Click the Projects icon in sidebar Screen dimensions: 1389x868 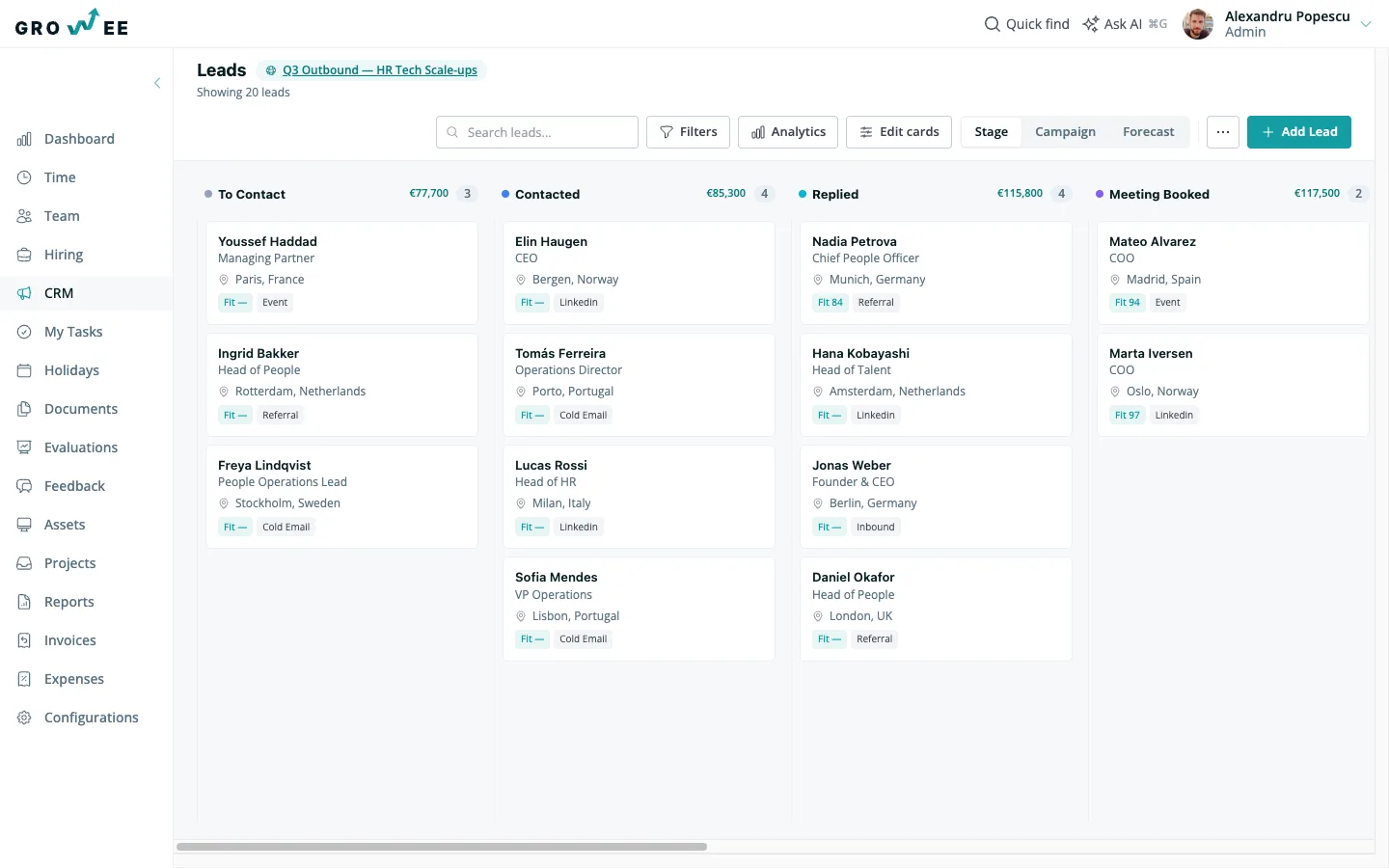[24, 563]
